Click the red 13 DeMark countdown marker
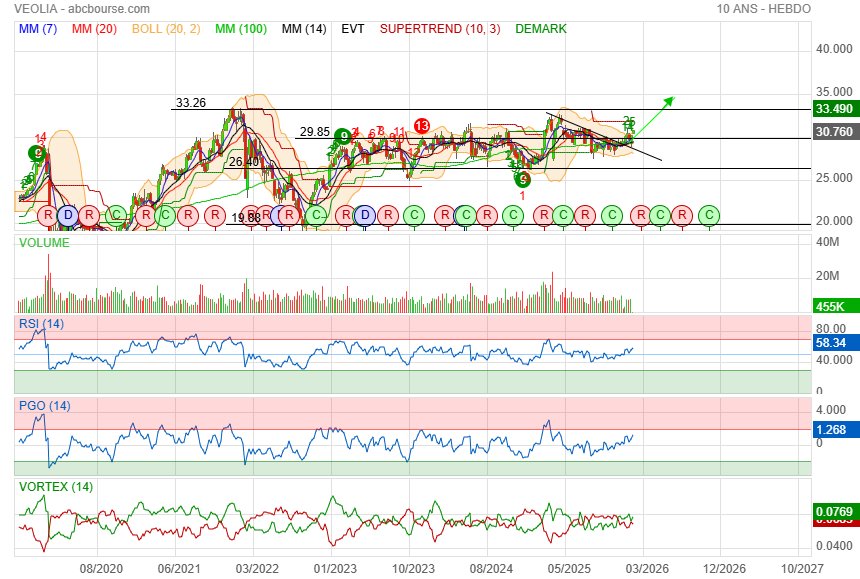This screenshot has height=579, width=860. tap(421, 126)
